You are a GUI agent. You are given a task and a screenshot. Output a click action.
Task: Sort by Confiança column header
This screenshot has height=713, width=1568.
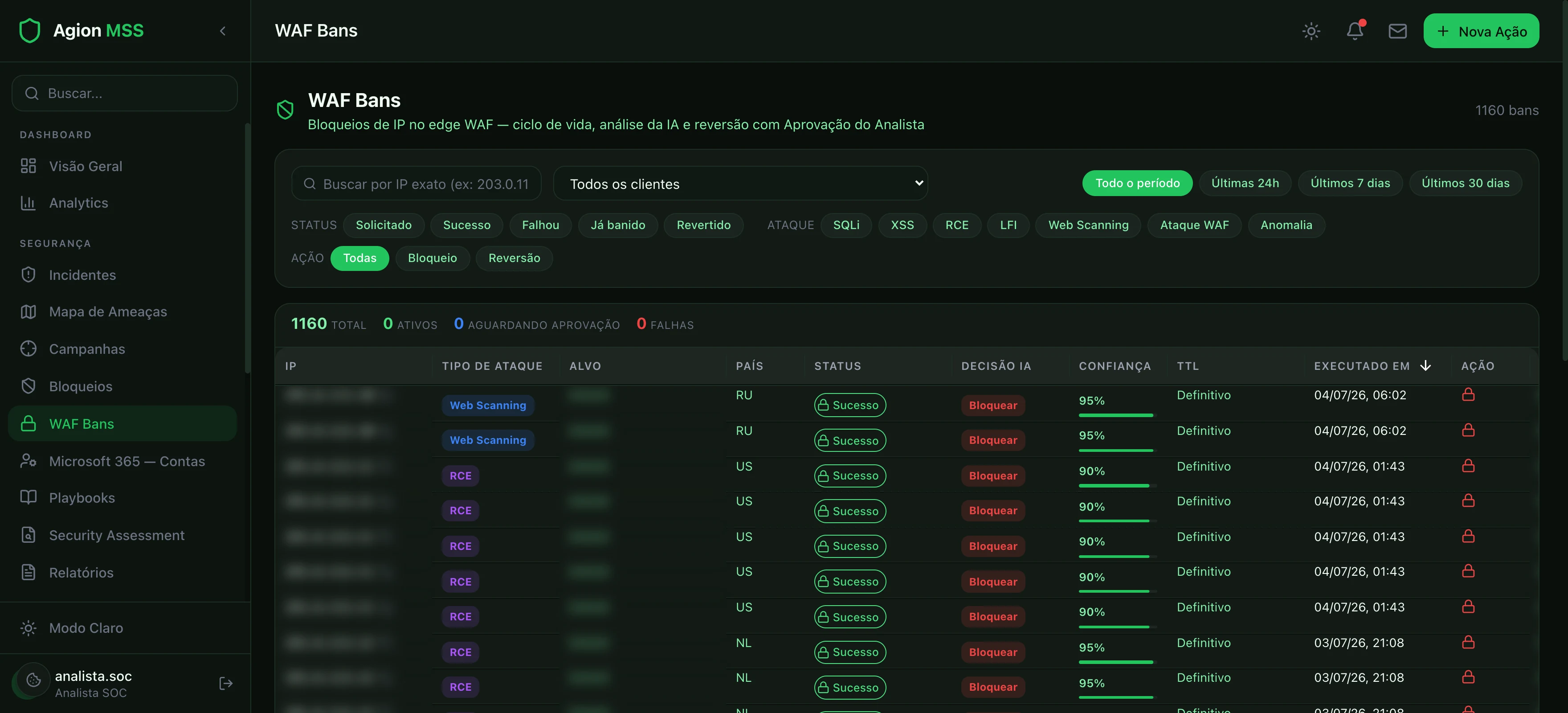(x=1115, y=366)
